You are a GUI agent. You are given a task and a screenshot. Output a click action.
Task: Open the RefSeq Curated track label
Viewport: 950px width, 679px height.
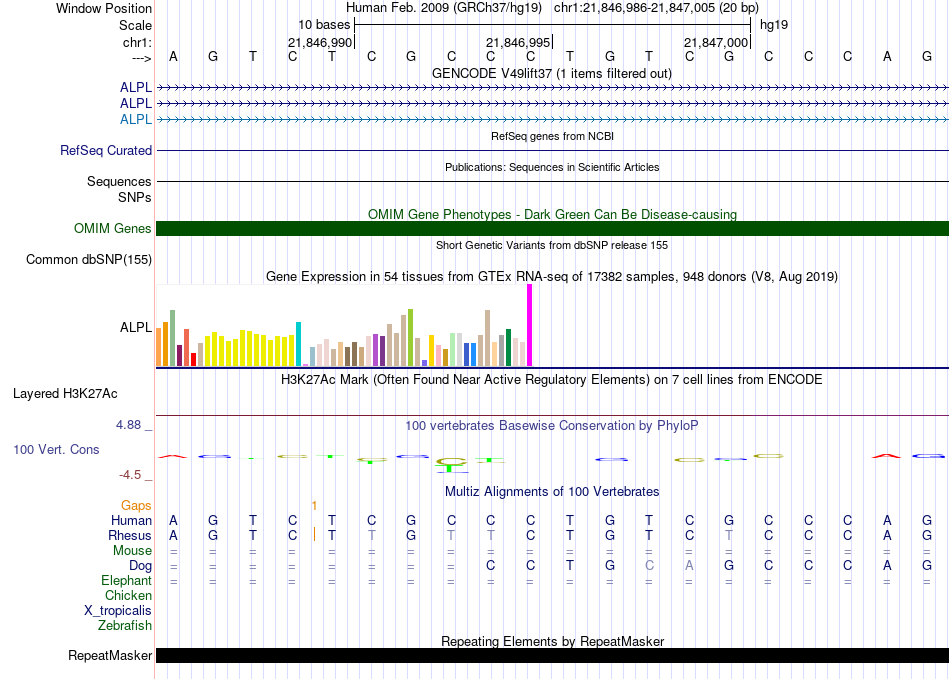[x=106, y=151]
